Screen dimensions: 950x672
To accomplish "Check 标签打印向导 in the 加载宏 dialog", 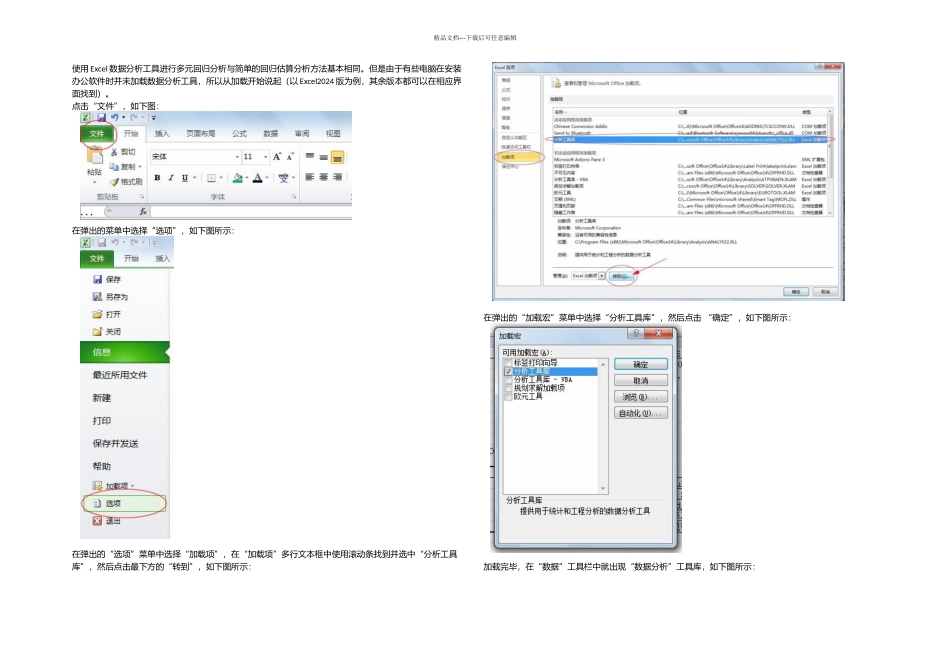I will [x=508, y=363].
